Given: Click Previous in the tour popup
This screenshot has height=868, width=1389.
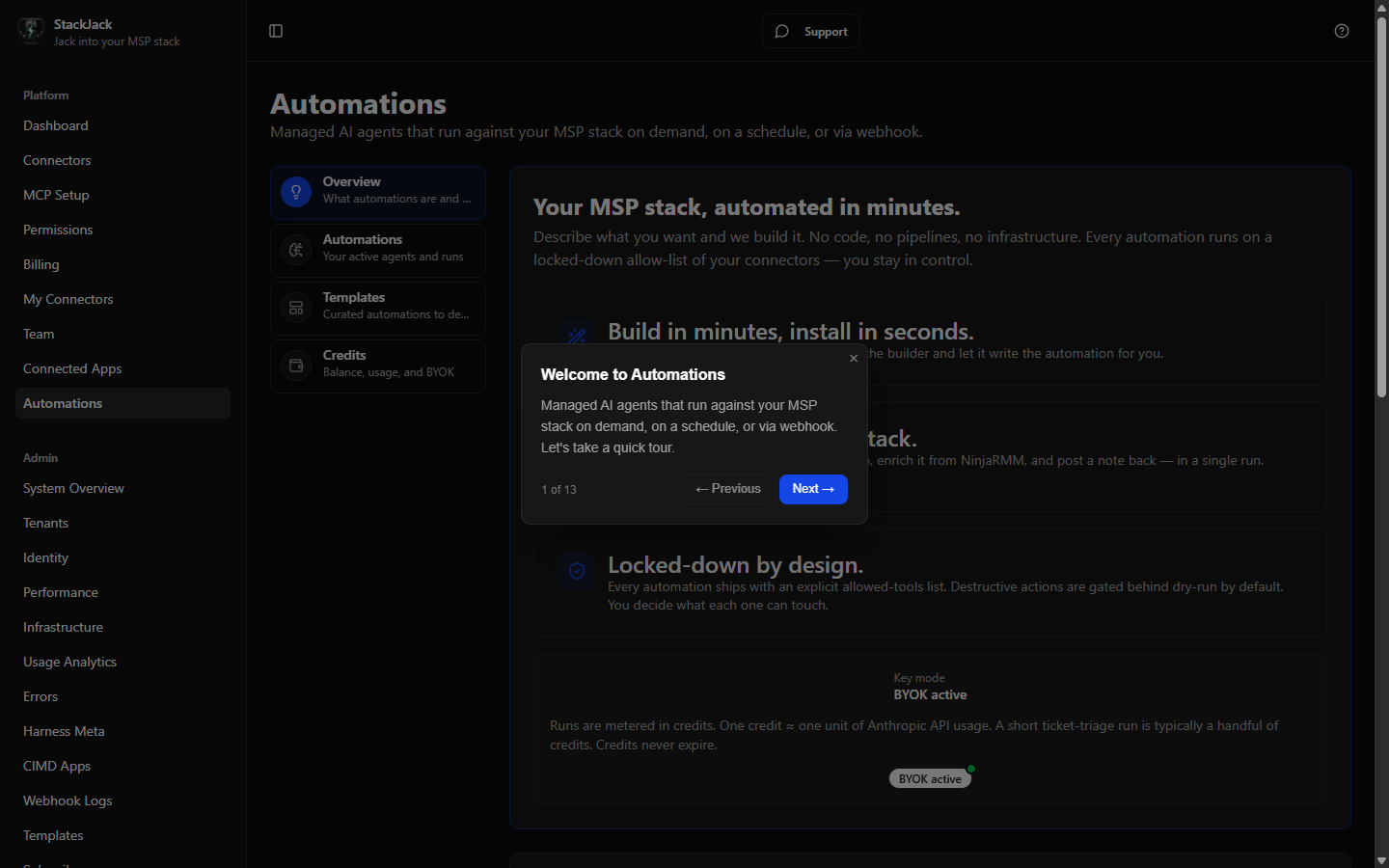Looking at the screenshot, I should [728, 489].
